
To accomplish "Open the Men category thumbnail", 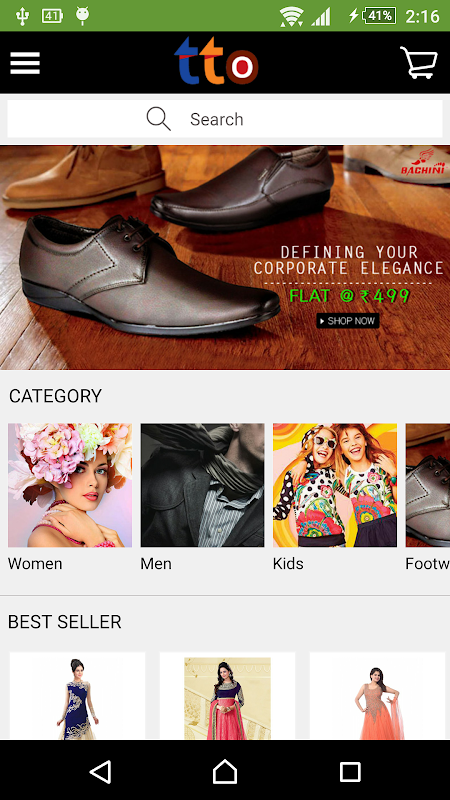I will tap(203, 485).
